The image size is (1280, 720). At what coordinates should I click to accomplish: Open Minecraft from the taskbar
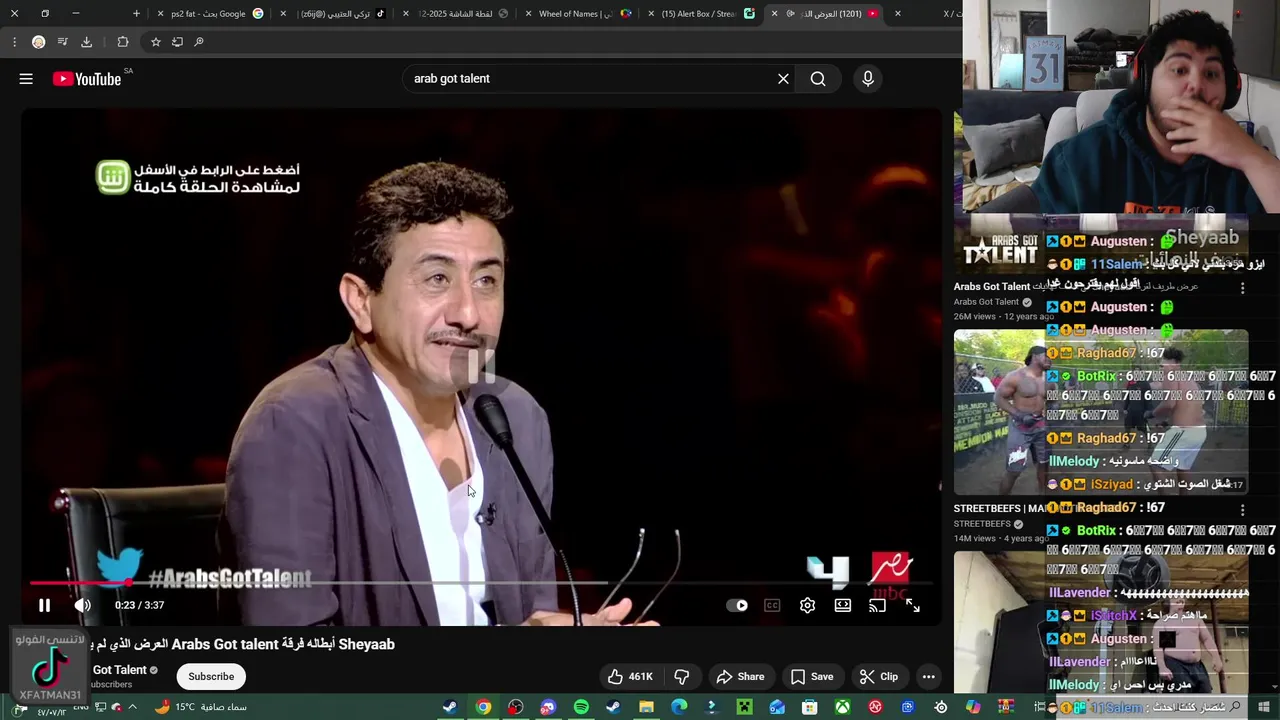point(744,707)
